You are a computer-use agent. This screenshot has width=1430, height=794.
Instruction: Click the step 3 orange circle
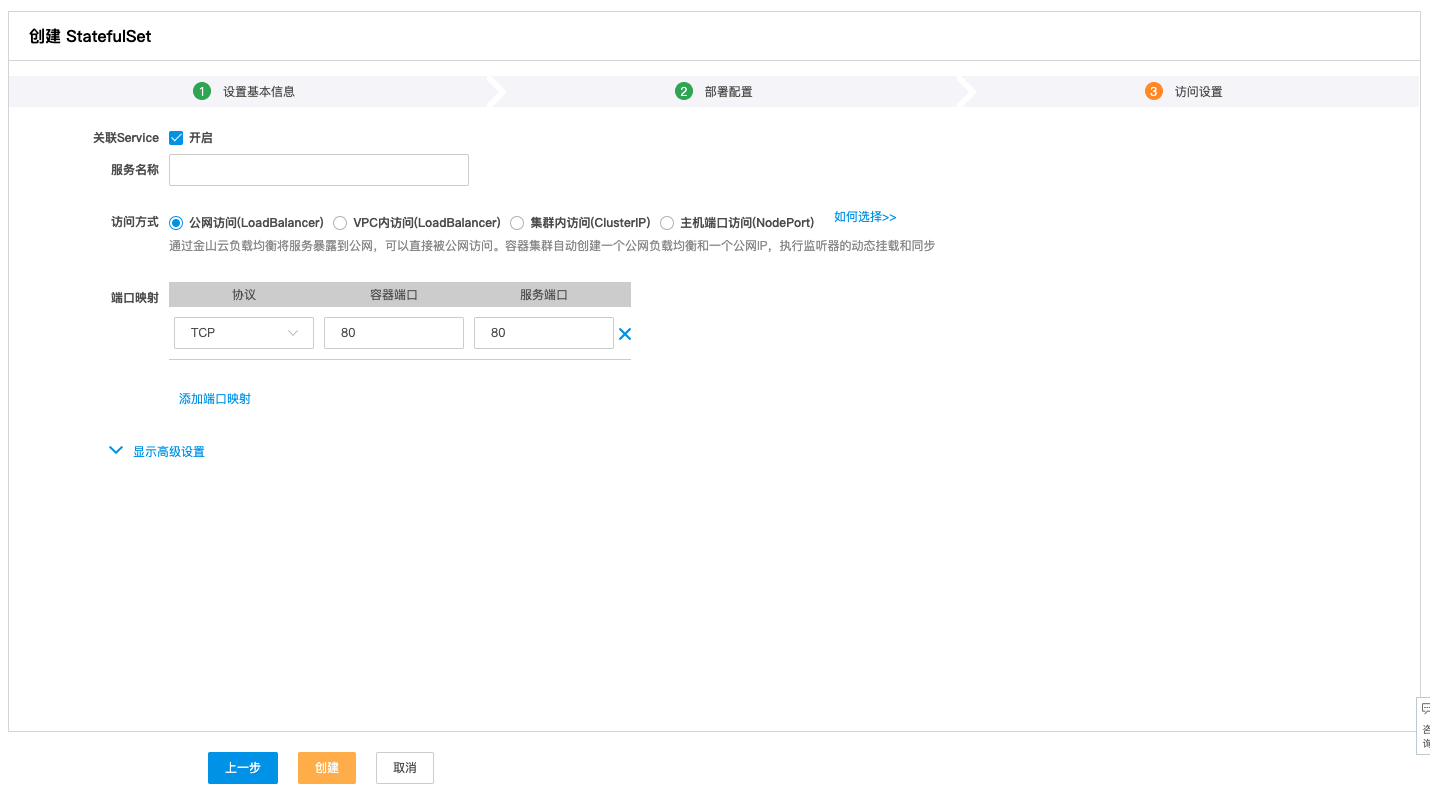click(1154, 91)
